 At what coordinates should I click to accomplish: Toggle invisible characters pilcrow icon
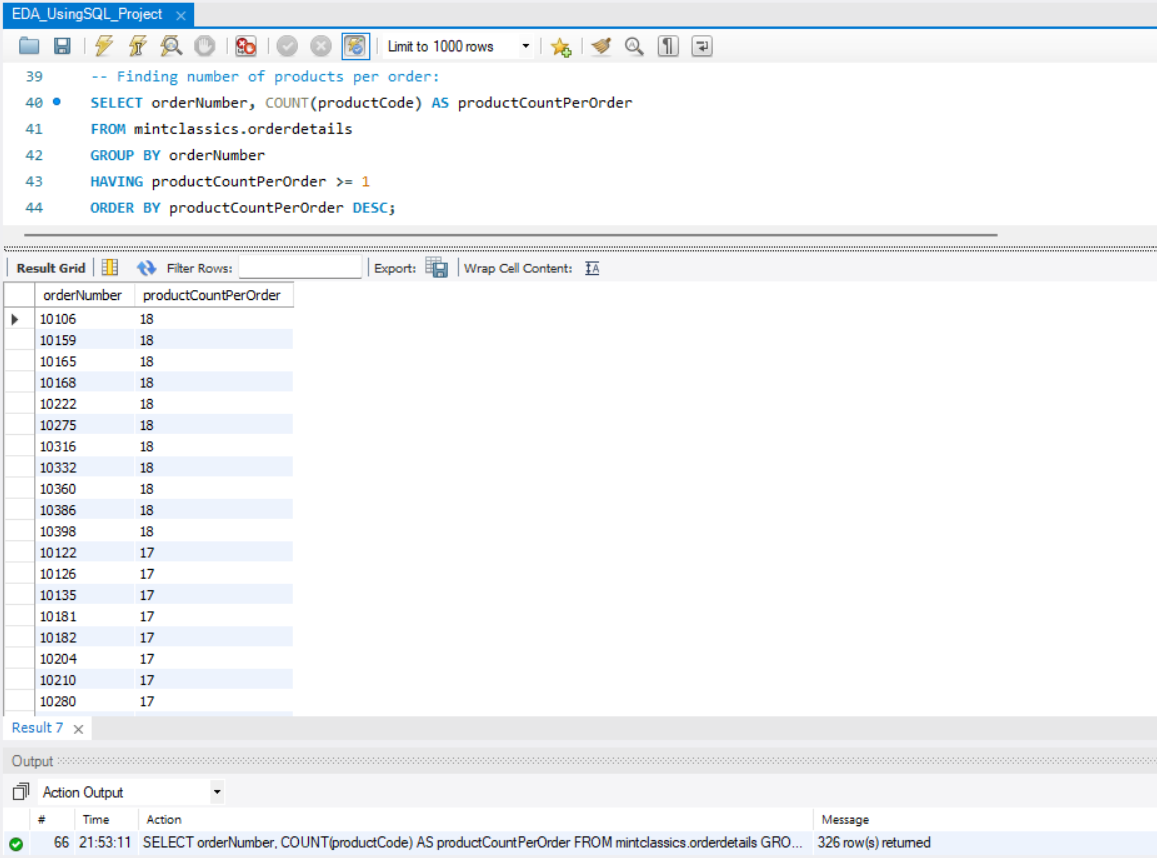(x=668, y=46)
